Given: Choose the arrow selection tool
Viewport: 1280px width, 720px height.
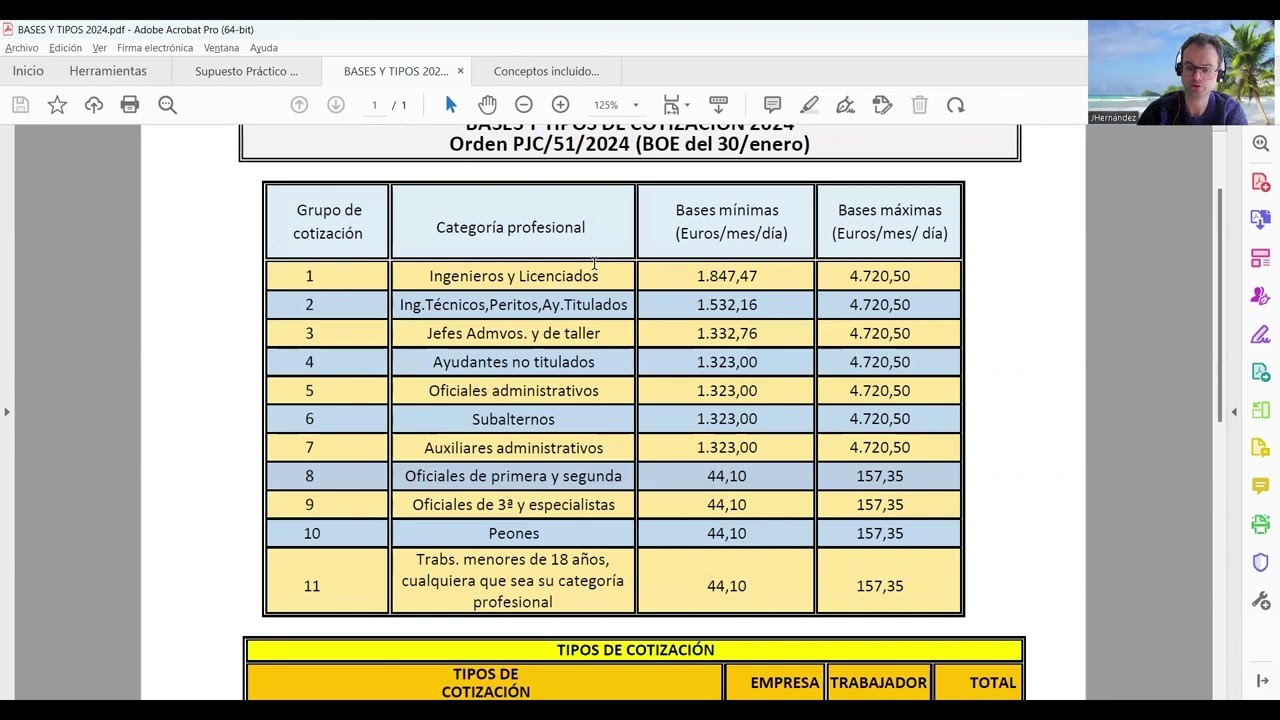Looking at the screenshot, I should (x=451, y=105).
